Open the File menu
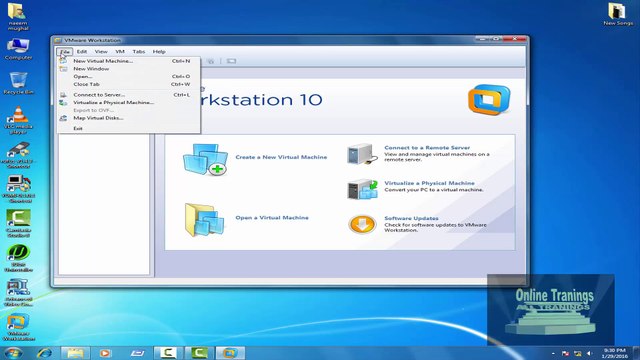 [64, 51]
